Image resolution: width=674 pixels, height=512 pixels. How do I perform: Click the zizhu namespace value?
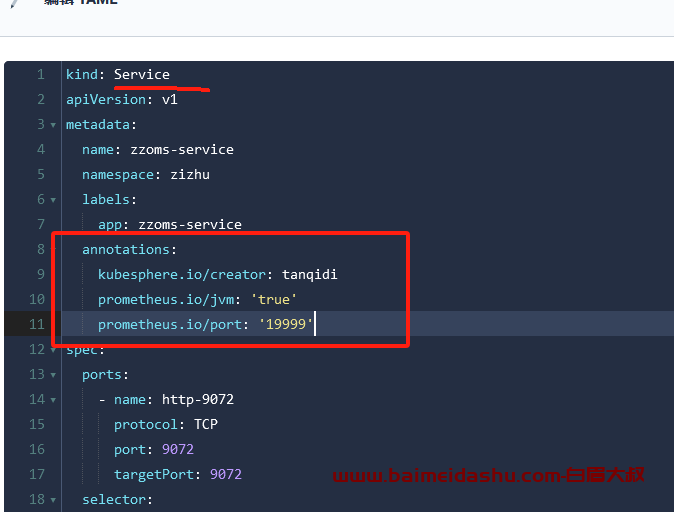click(190, 175)
